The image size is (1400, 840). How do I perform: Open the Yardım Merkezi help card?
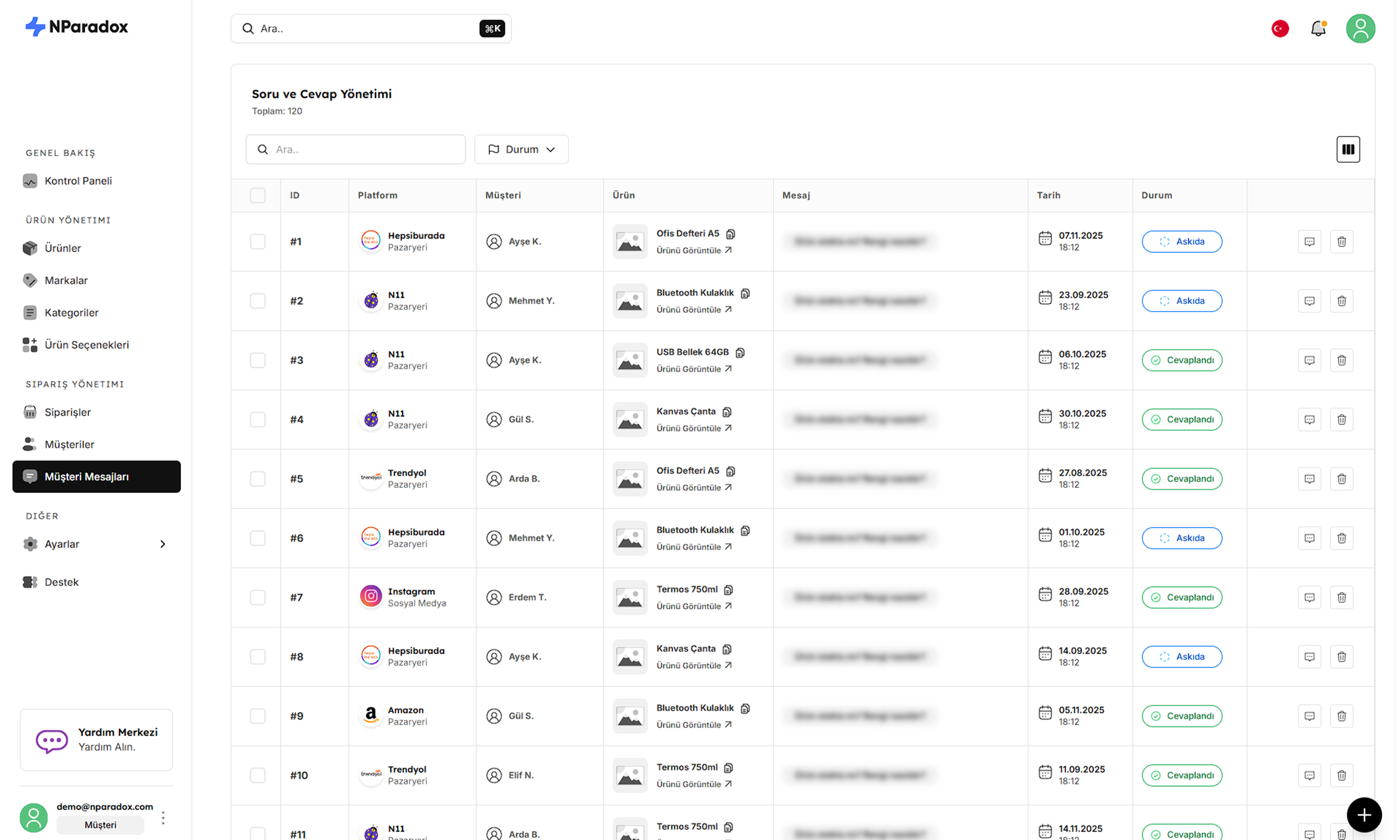click(x=96, y=739)
